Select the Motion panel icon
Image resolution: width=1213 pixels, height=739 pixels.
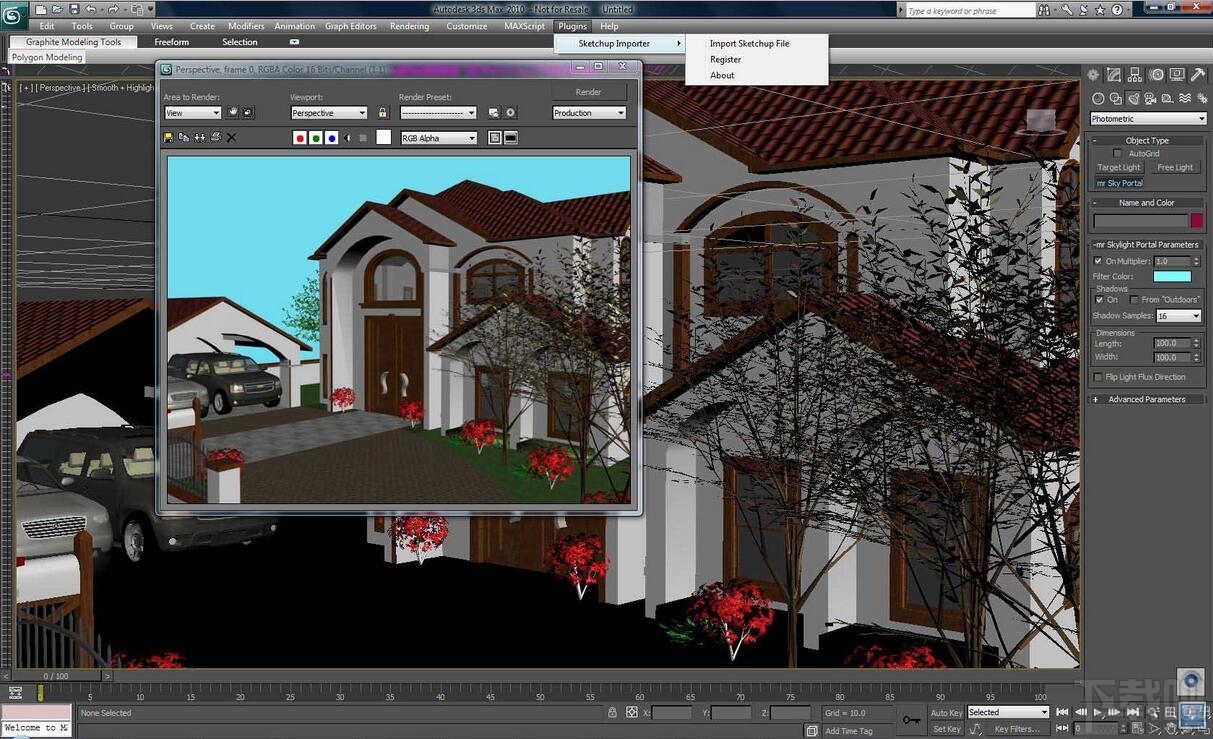(x=1157, y=73)
